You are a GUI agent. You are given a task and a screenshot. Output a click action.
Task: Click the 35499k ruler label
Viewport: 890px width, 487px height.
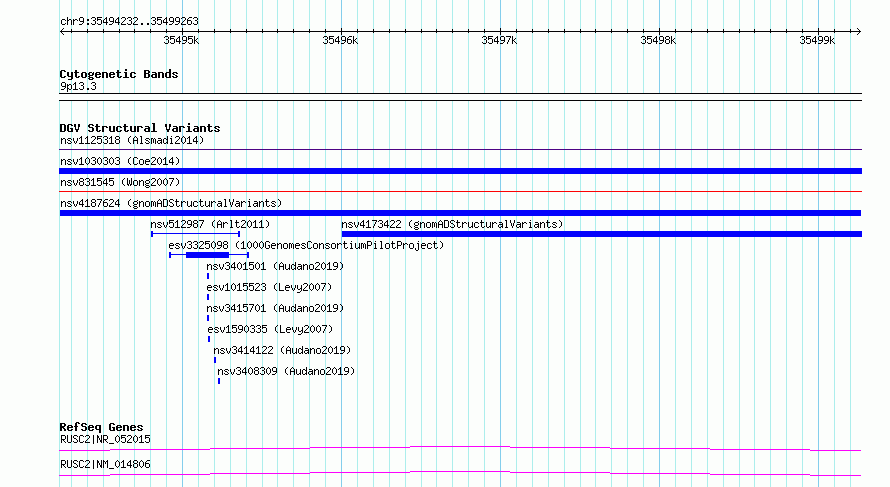tap(817, 40)
